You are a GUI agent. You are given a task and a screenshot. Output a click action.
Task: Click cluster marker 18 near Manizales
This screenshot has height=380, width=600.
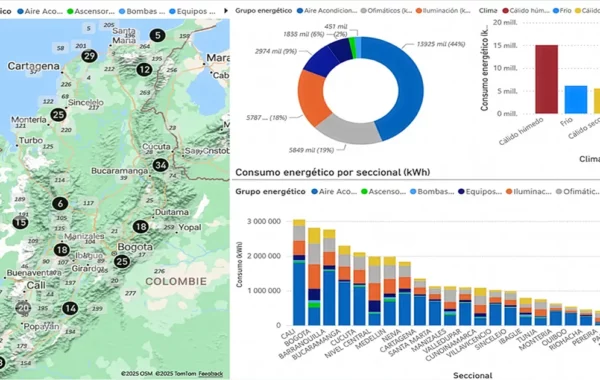point(61,250)
